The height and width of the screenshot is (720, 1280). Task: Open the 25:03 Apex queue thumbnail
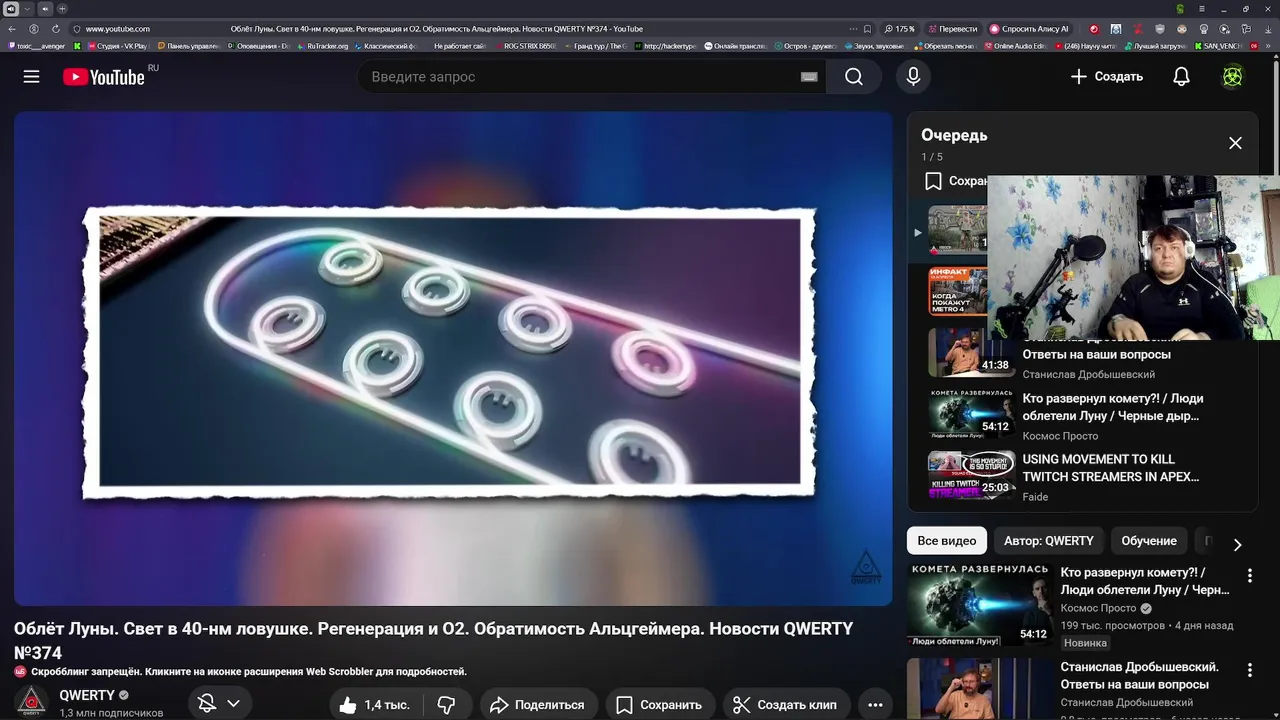[971, 474]
